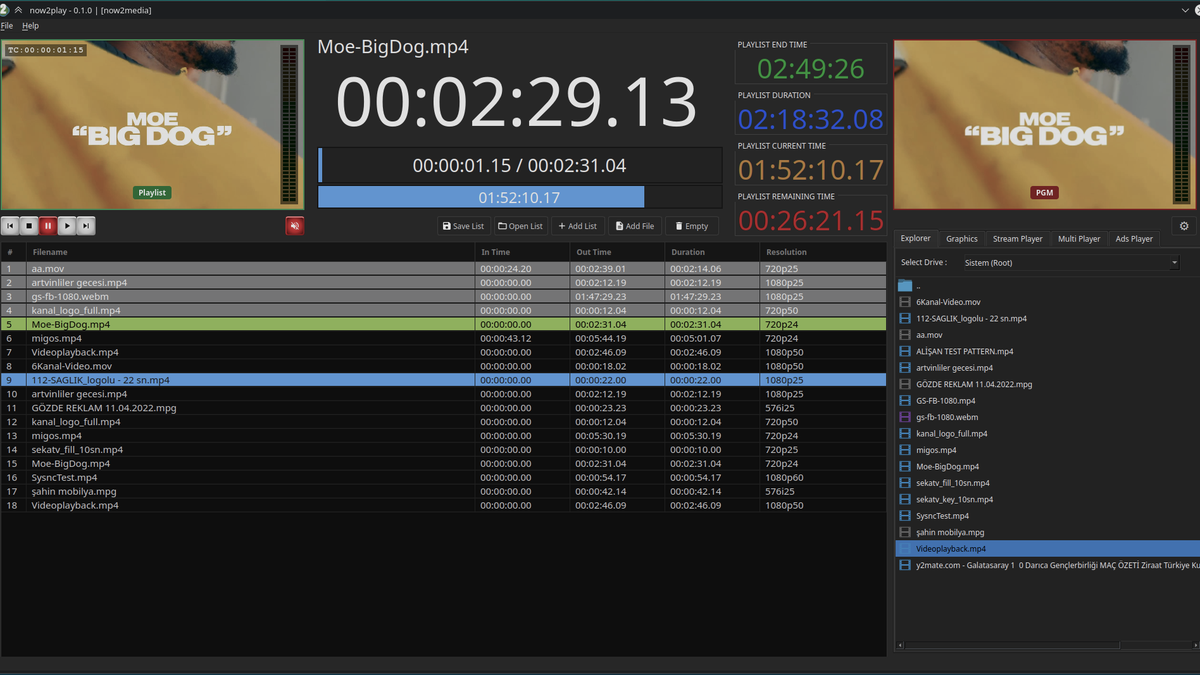The height and width of the screenshot is (675, 1200).
Task: Pause playout with the red pause button
Action: click(x=48, y=227)
